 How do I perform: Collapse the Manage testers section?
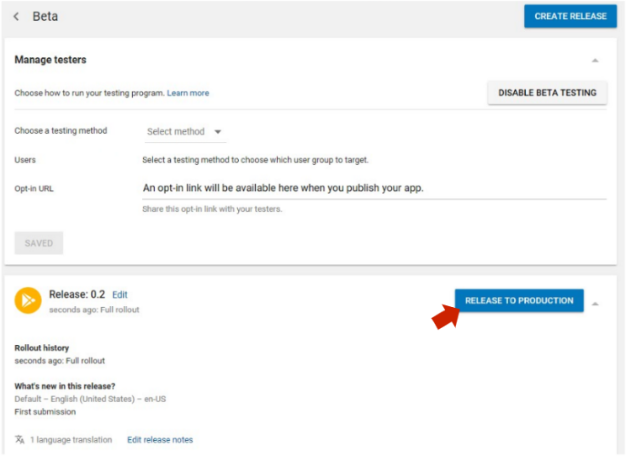click(x=595, y=61)
